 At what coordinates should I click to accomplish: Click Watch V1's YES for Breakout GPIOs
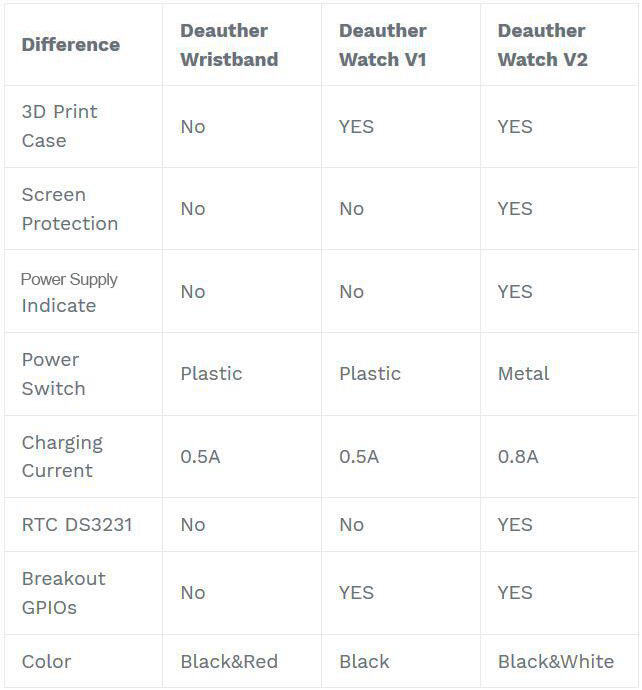coord(357,593)
